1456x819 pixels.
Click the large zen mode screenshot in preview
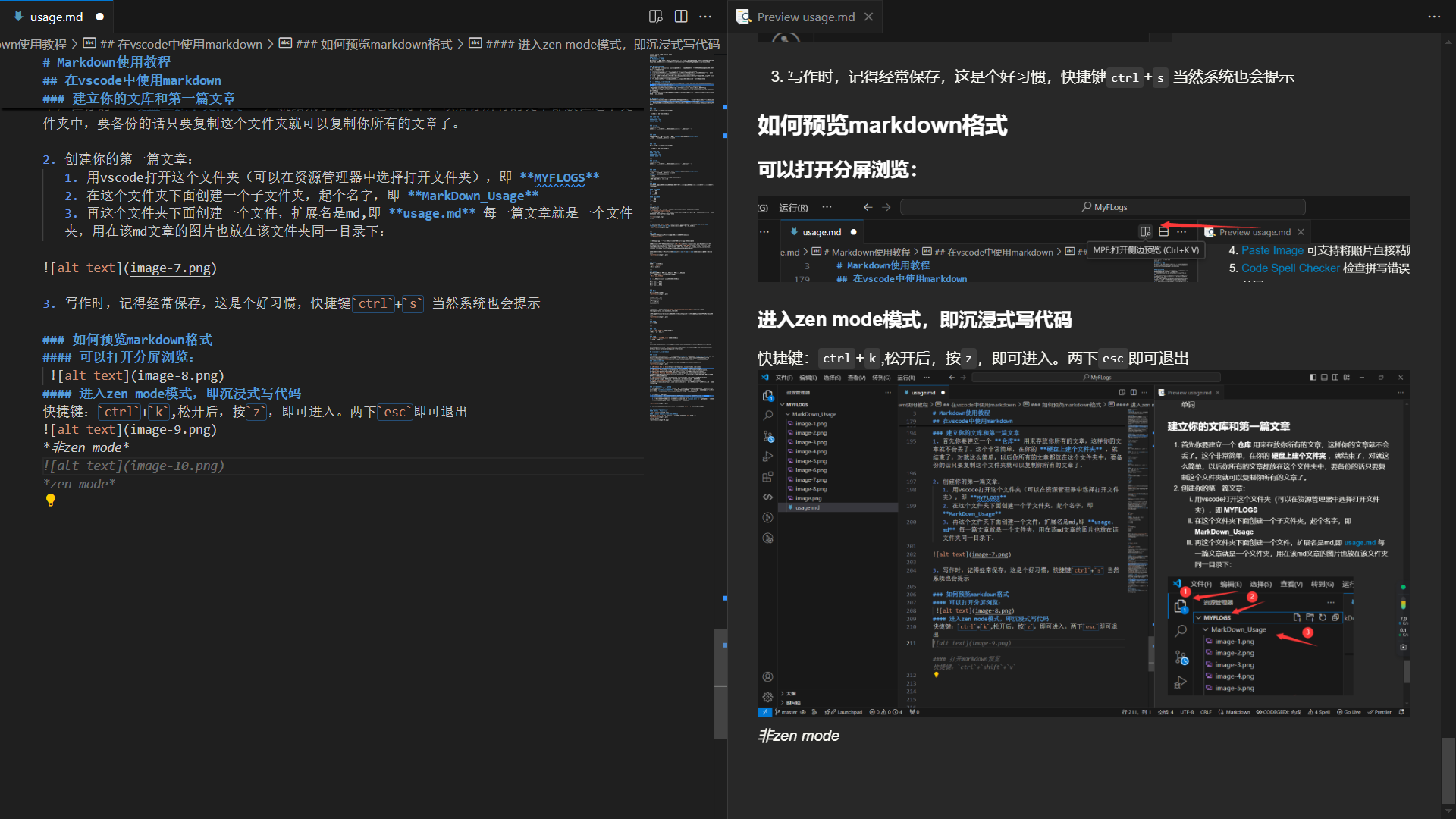(x=1084, y=544)
